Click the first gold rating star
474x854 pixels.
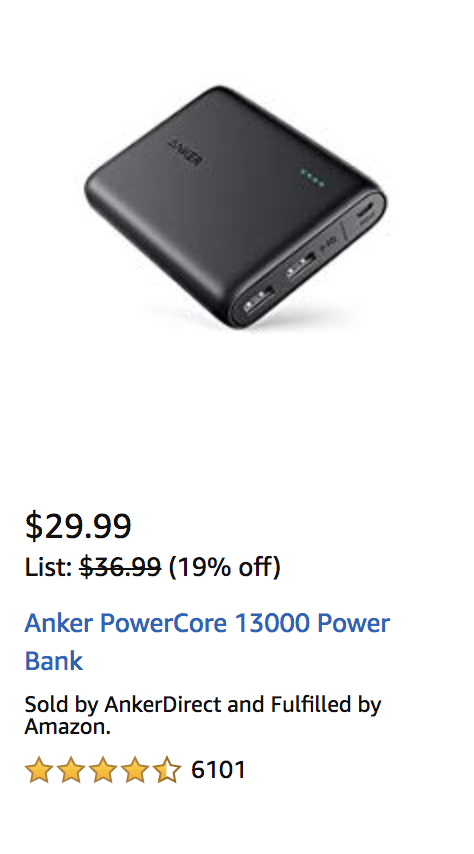[39, 770]
